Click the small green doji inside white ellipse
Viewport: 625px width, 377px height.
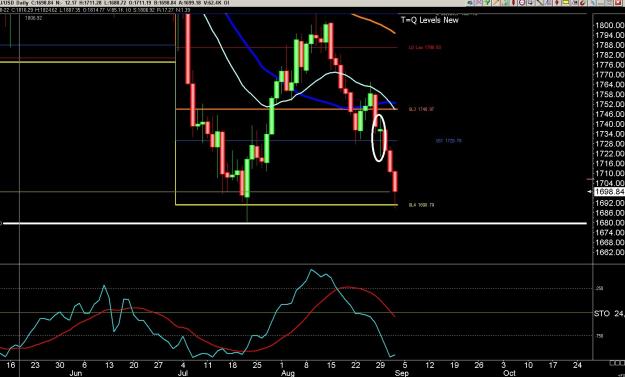381,130
